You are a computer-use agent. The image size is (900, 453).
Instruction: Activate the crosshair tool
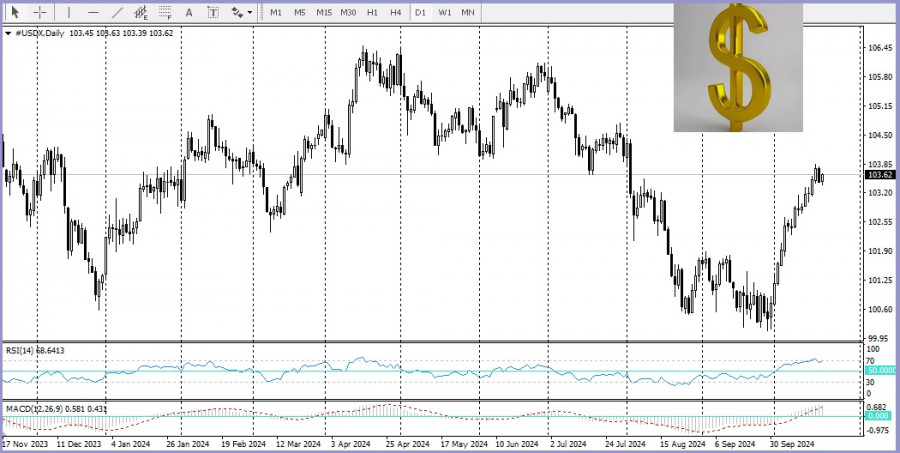coord(40,12)
